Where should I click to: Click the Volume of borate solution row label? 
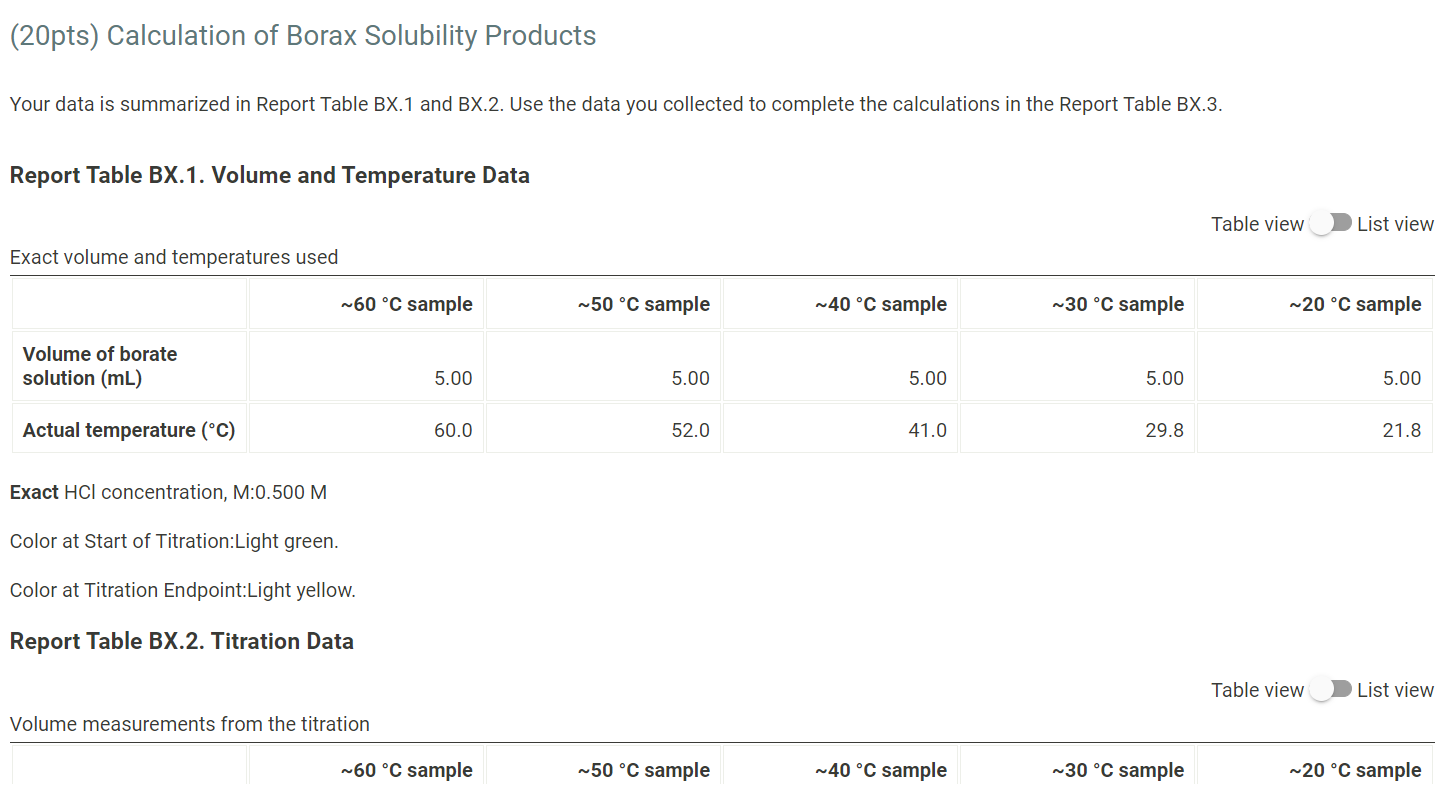[100, 365]
